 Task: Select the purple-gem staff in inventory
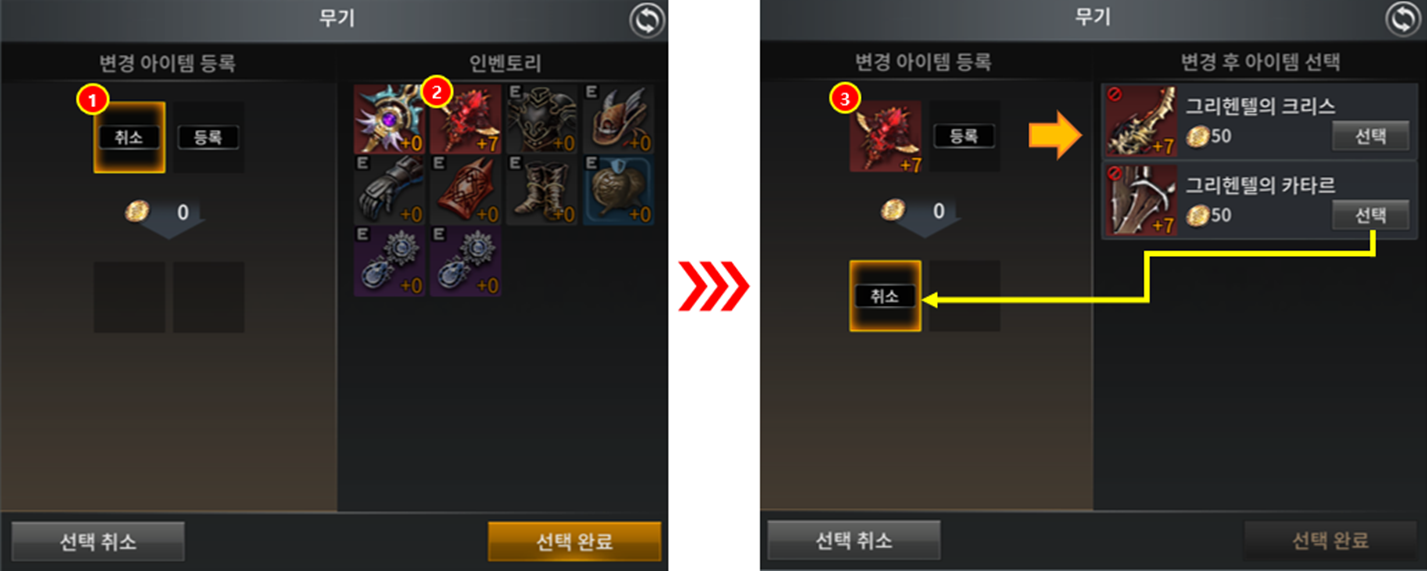coord(391,118)
